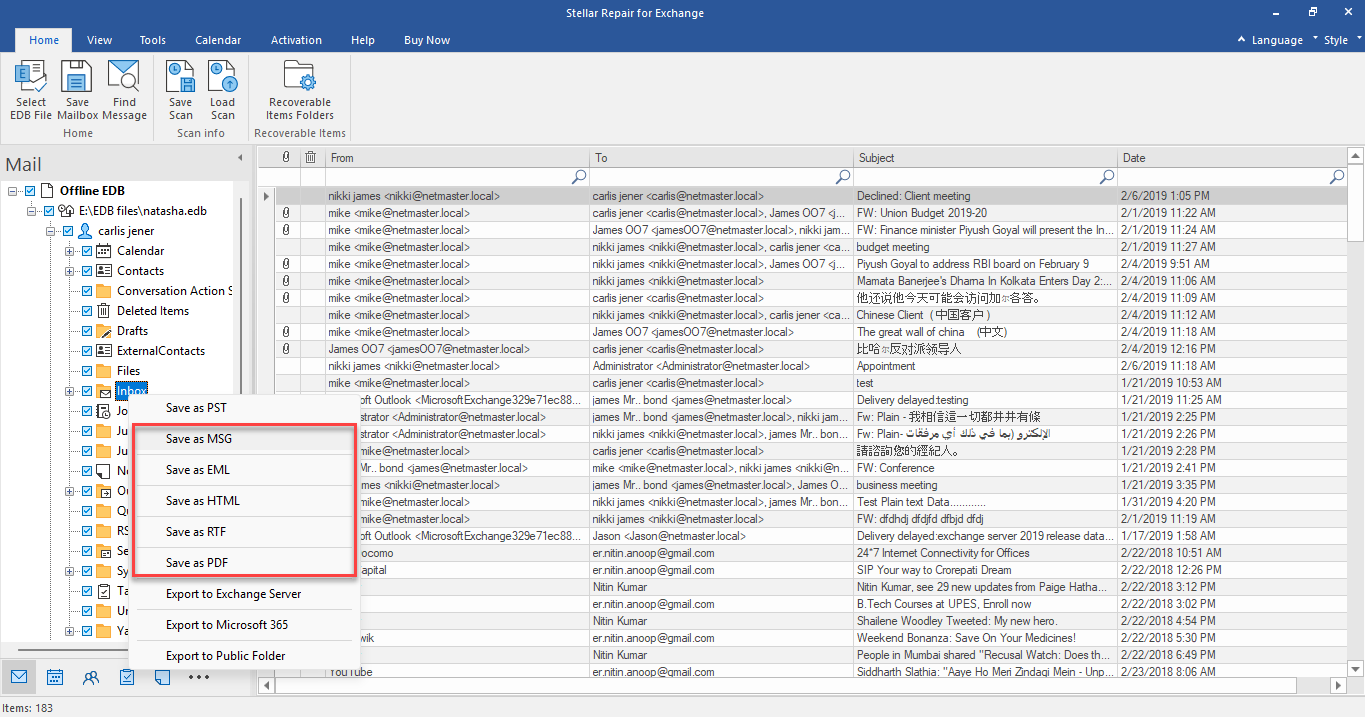Collapse the natasha.edb tree node
Viewport: 1365px width, 717px height.
(x=32, y=211)
